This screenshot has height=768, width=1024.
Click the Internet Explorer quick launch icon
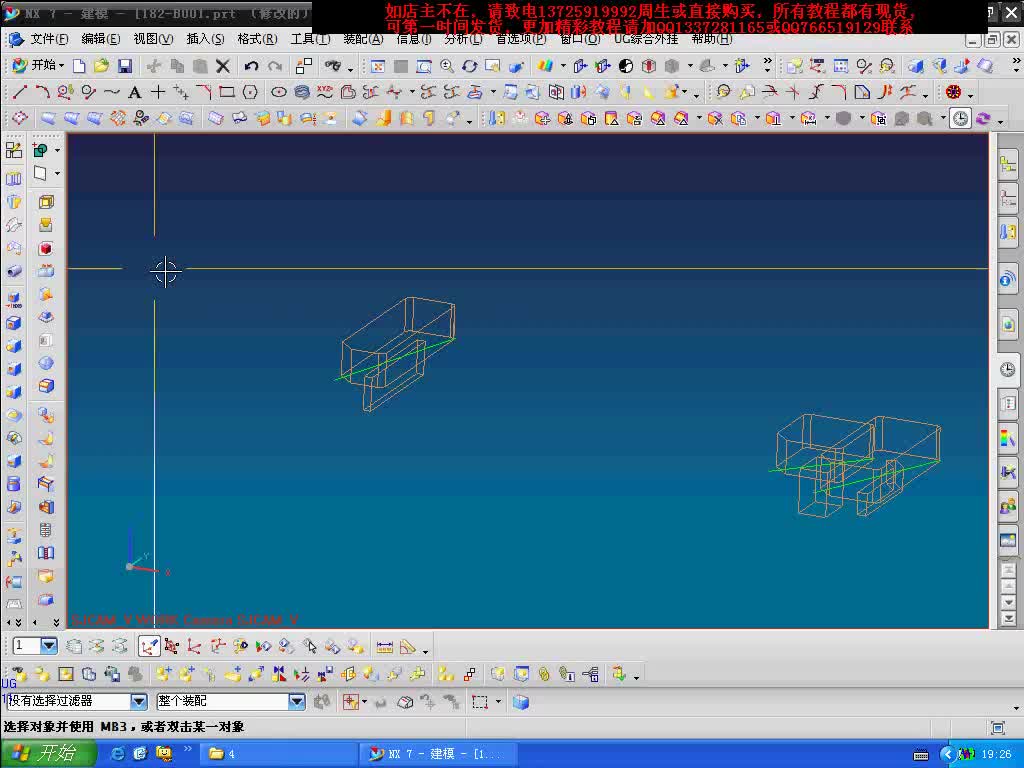coord(118,754)
